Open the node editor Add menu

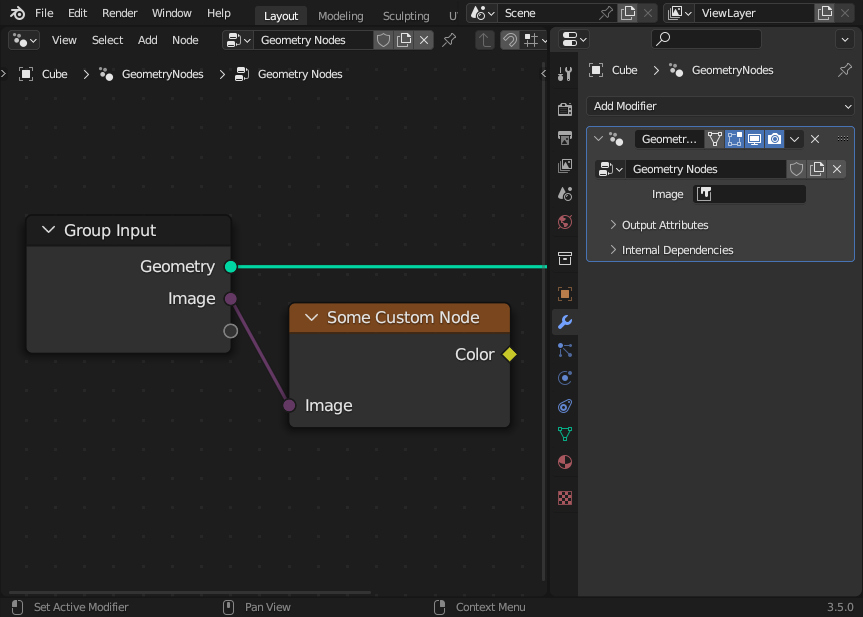click(148, 40)
